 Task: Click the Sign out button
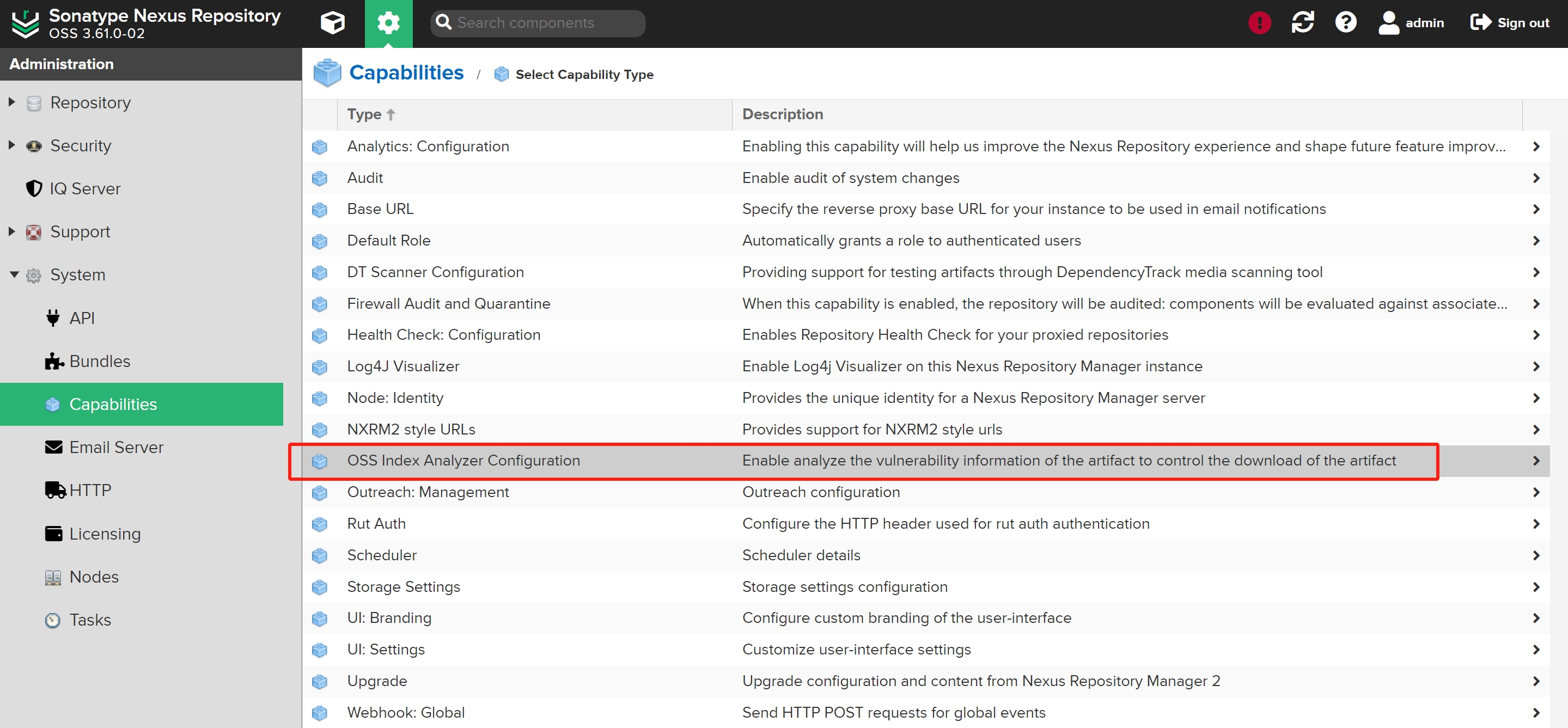click(1510, 23)
